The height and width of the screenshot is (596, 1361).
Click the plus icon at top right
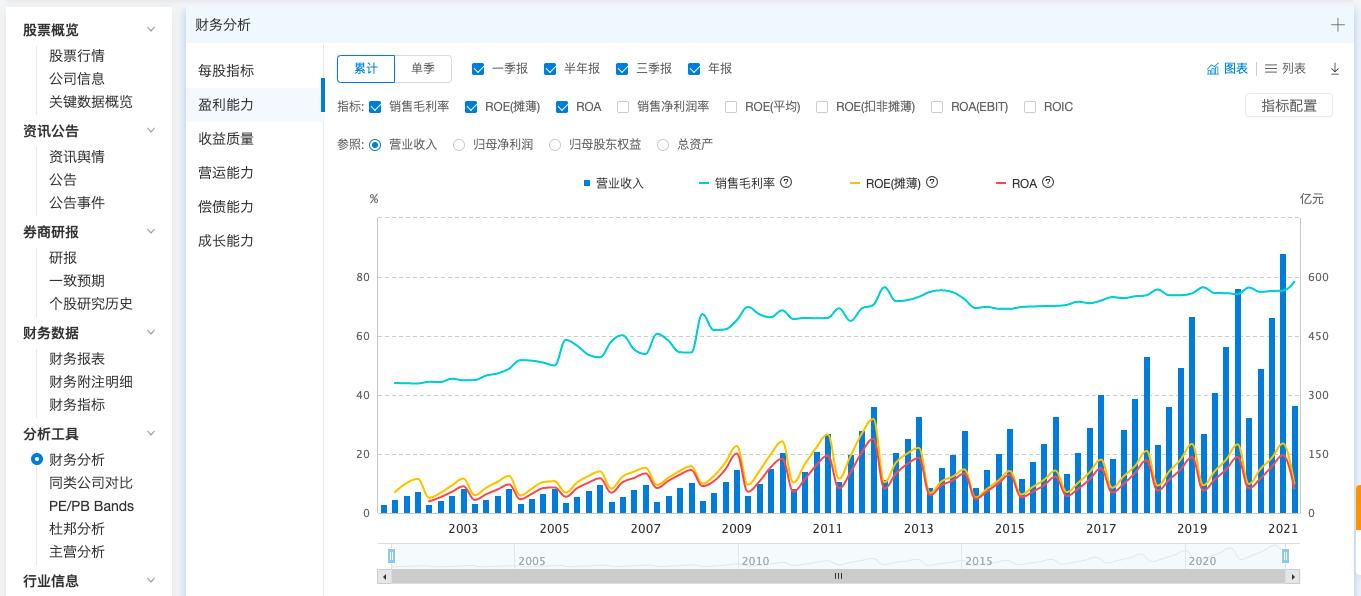1338,24
